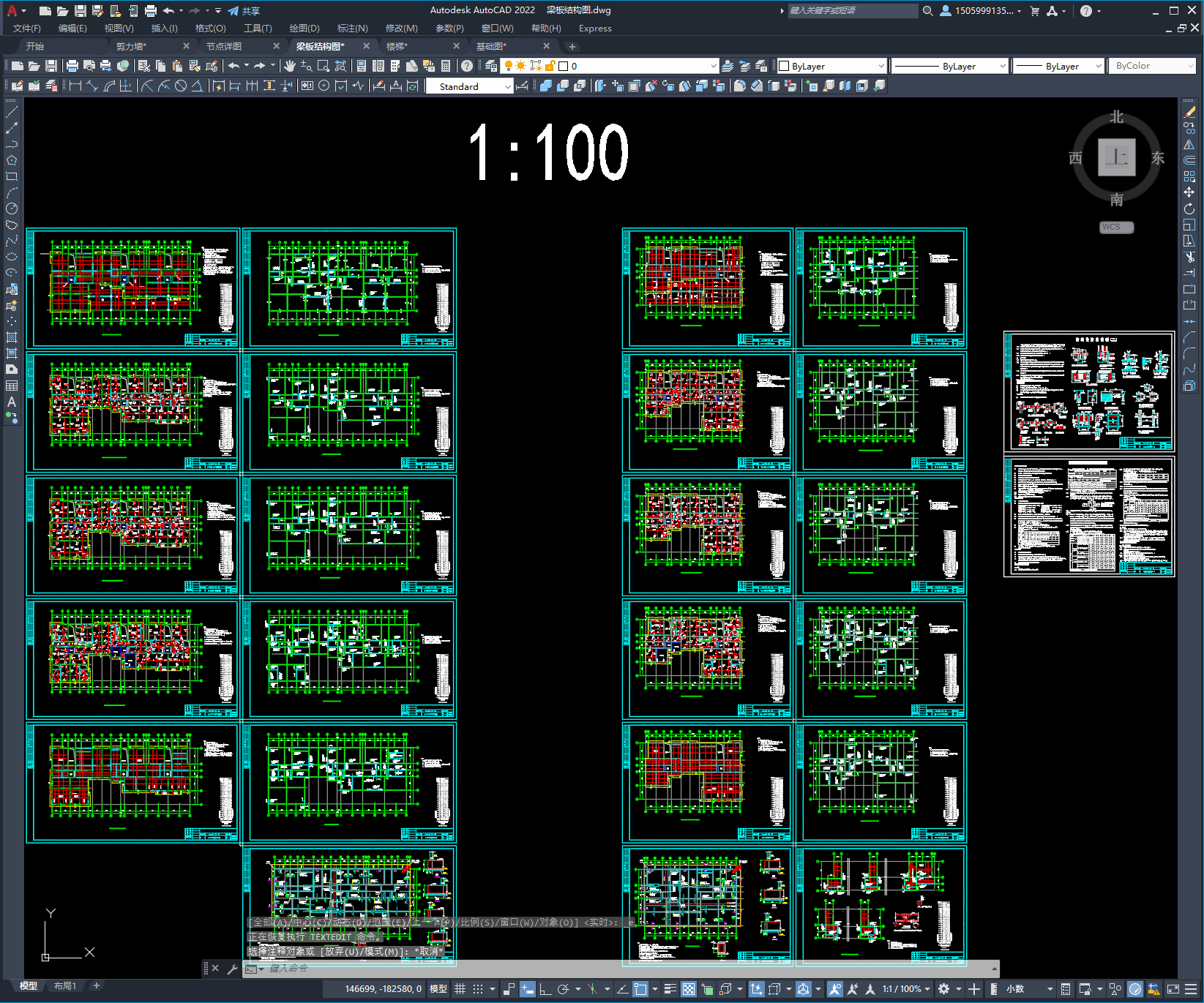Click the WCS button under ViewCube
Viewport: 1204px width, 1003px height.
(1117, 227)
